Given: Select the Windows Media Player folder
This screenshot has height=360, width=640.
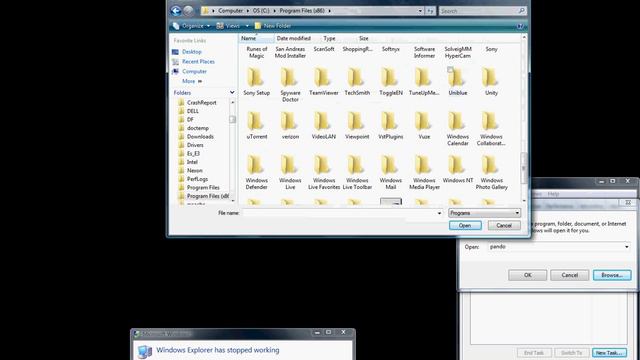Looking at the screenshot, I should coord(424,173).
